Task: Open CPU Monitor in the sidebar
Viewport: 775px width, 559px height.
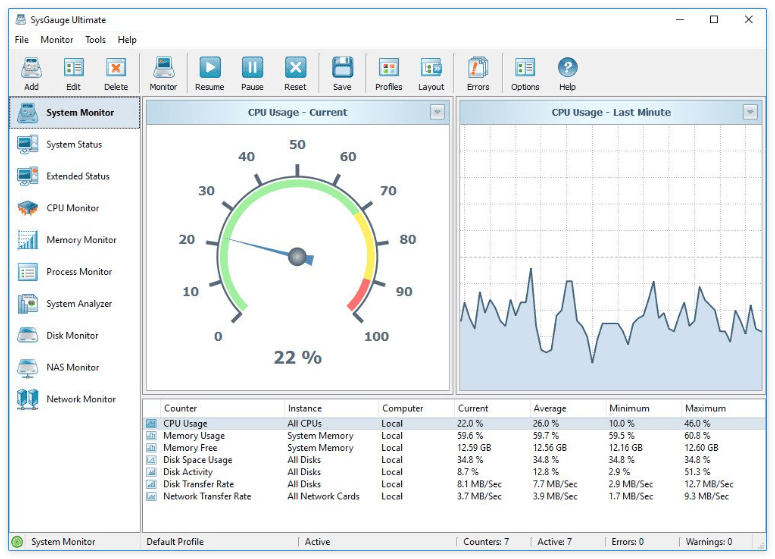Action: (75, 208)
